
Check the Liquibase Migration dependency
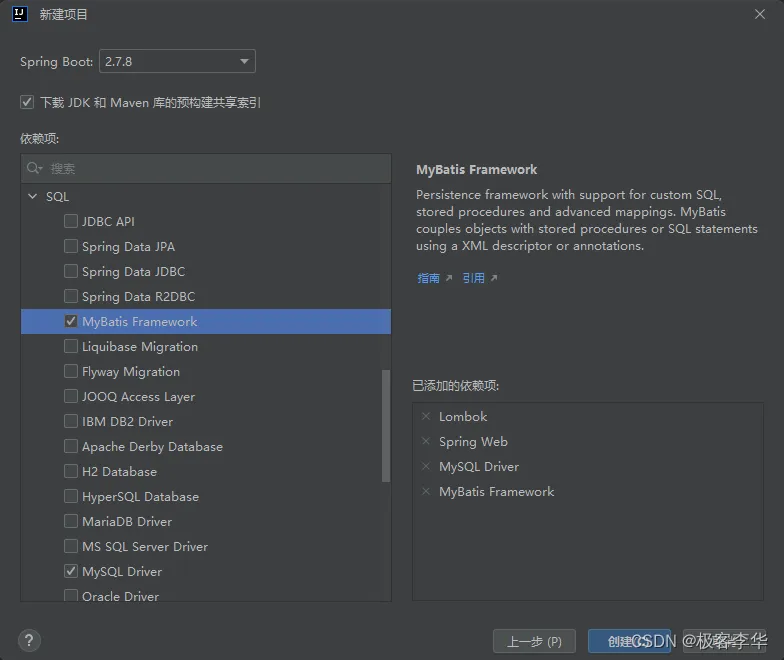[71, 346]
